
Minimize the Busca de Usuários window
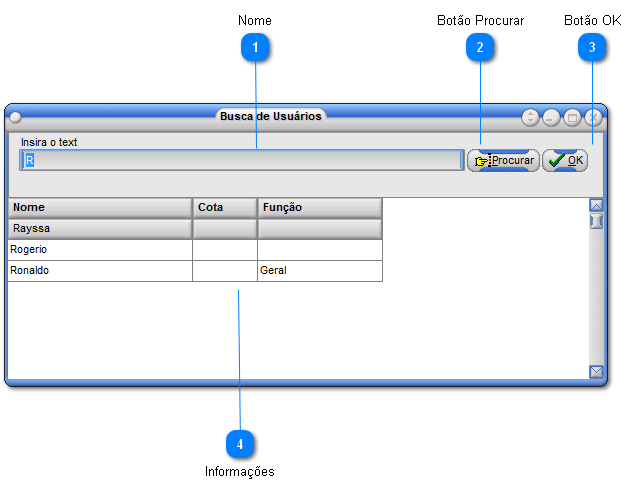tap(551, 118)
